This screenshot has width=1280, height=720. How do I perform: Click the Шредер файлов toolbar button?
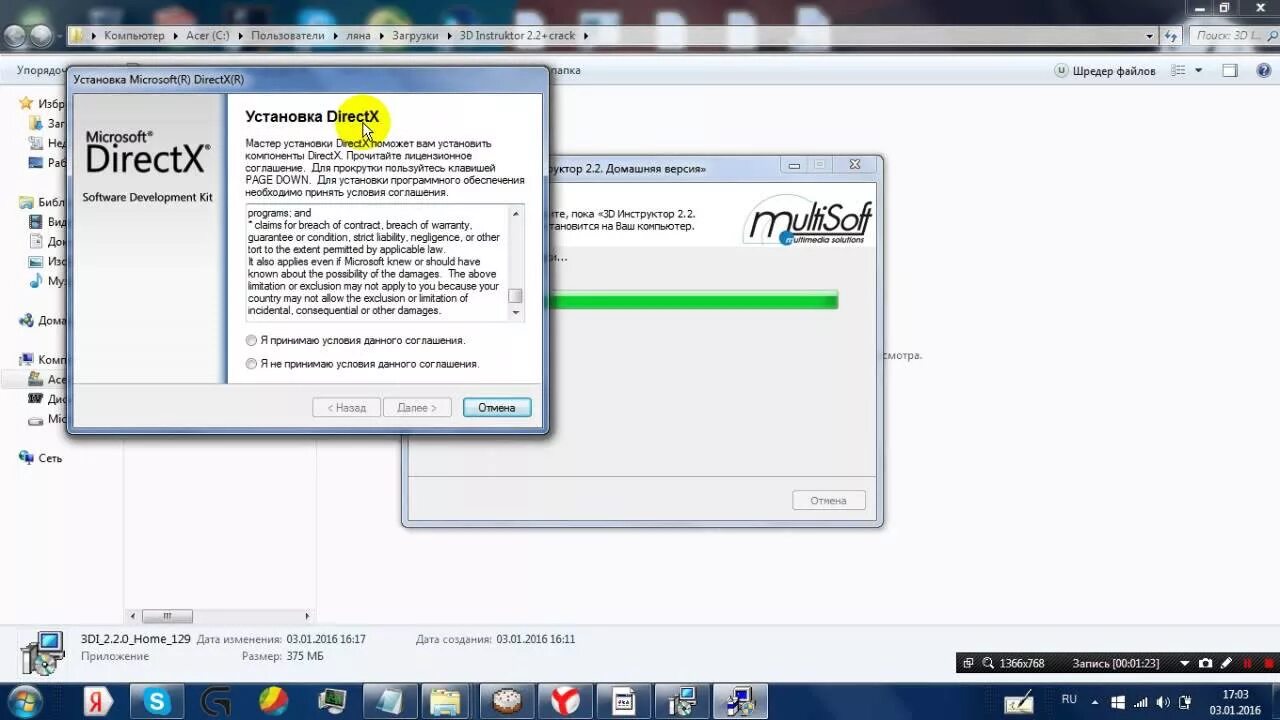tap(1105, 71)
